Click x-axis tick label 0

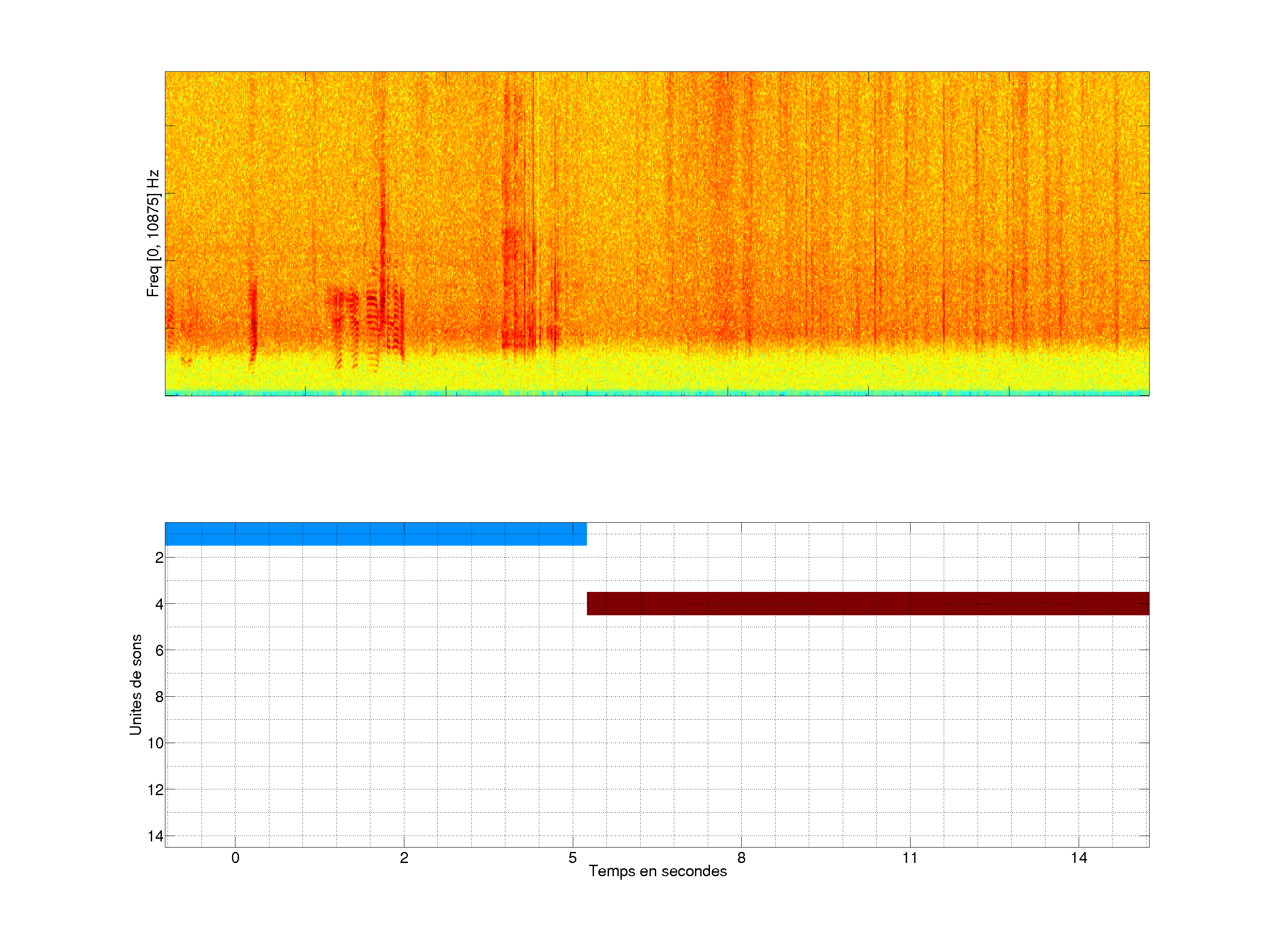235,858
